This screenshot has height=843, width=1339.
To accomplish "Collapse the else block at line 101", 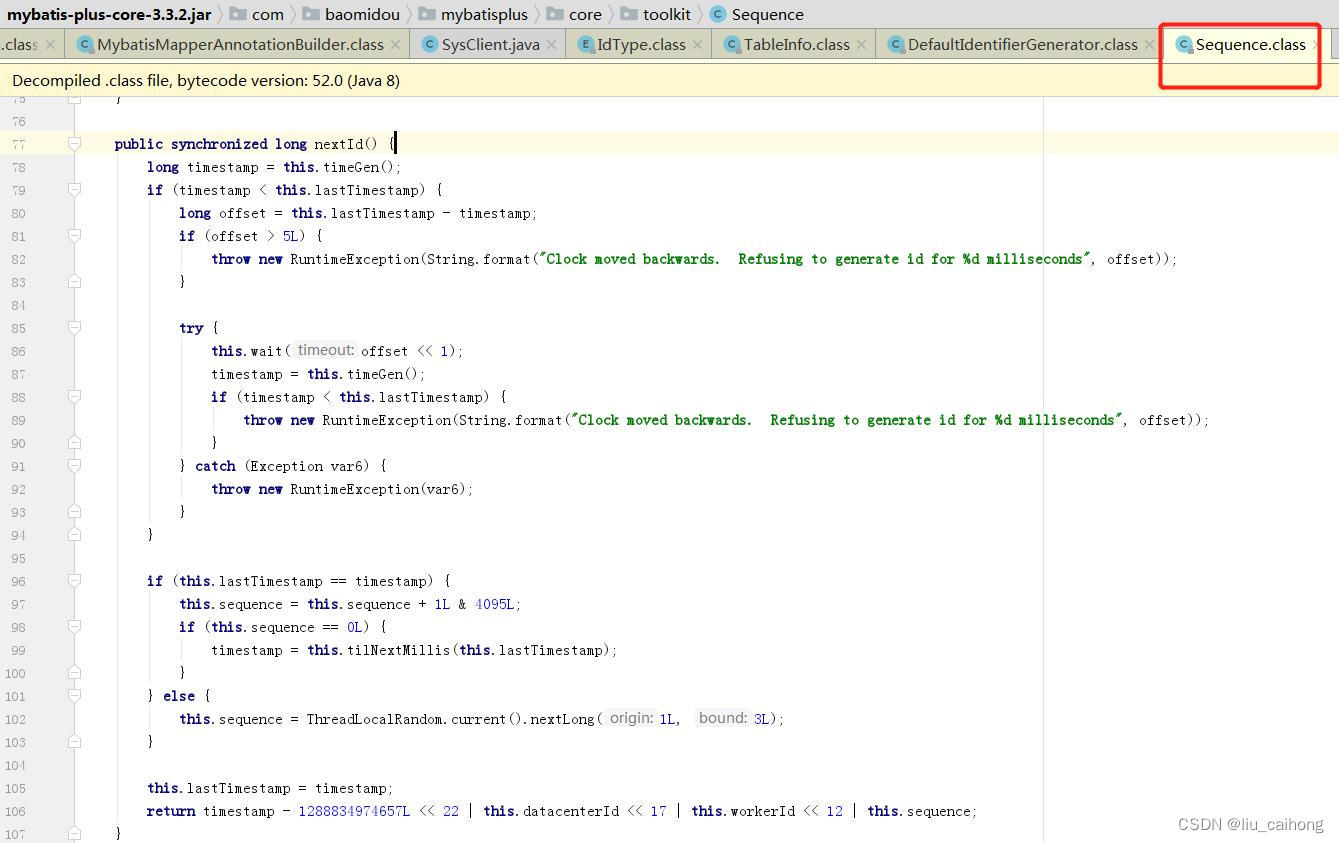I will pyautogui.click(x=74, y=696).
